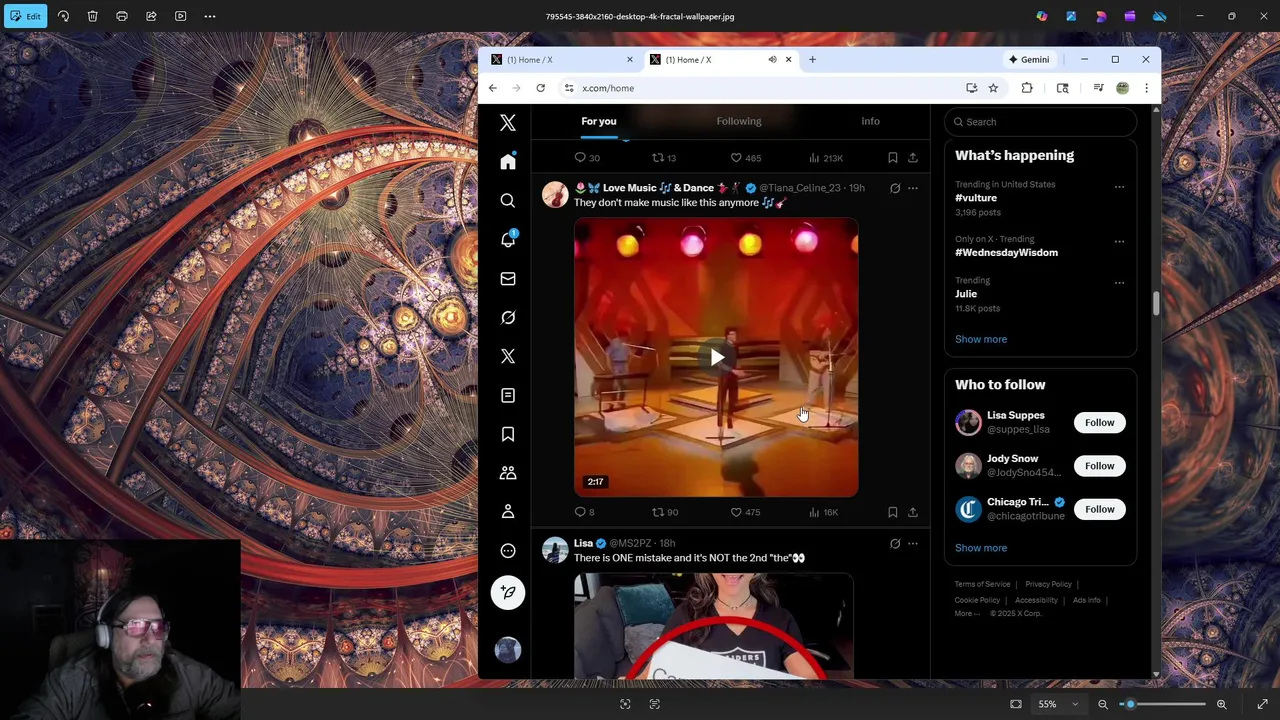
Task: Open Edit mode in the Photos toolbar
Action: coord(25,16)
